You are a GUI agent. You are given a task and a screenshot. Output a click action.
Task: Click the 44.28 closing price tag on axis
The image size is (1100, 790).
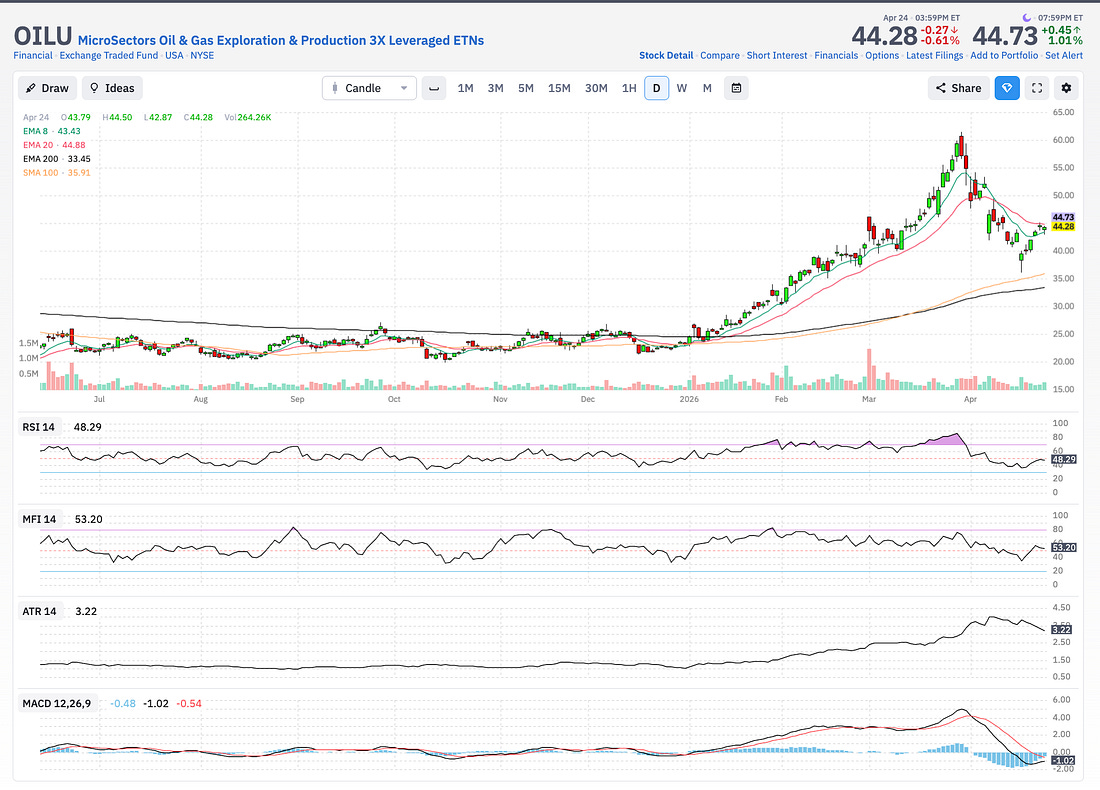pyautogui.click(x=1063, y=227)
